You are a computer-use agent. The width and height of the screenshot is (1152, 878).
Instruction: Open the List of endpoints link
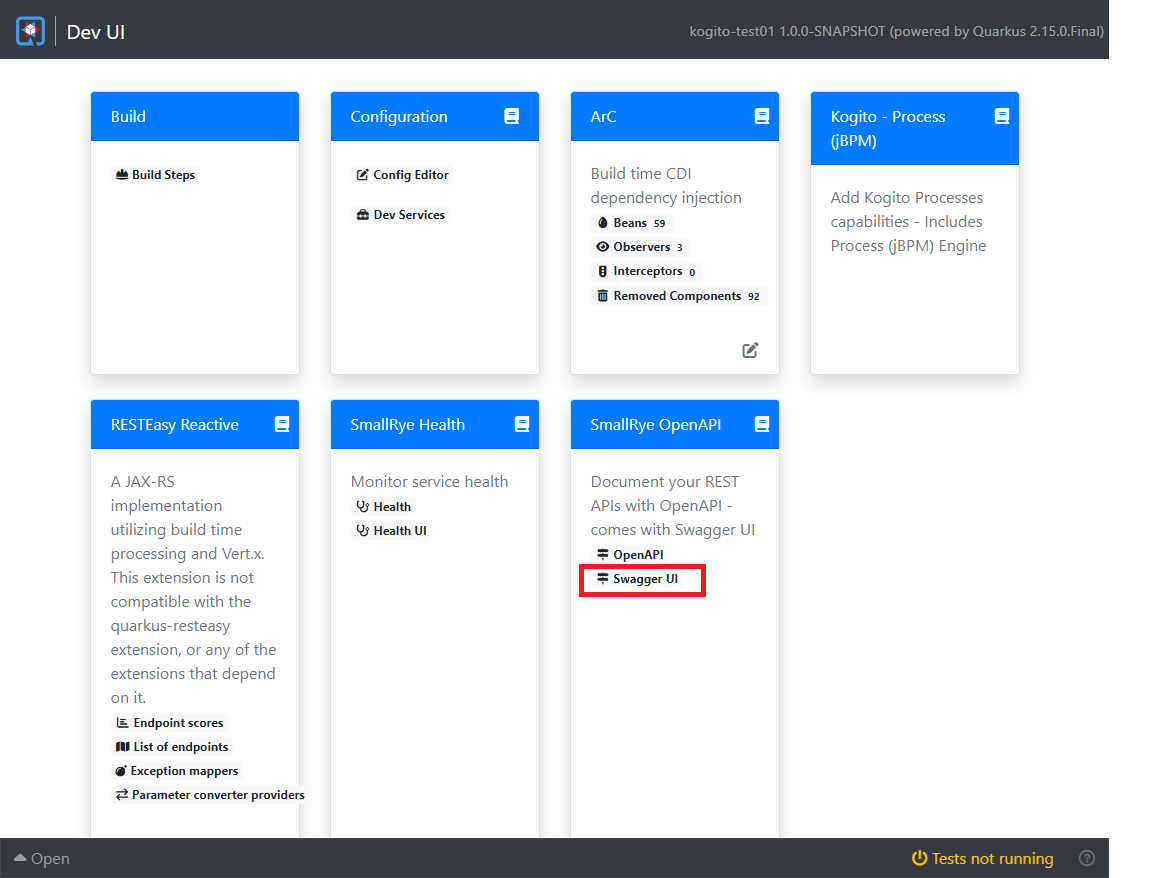point(173,746)
